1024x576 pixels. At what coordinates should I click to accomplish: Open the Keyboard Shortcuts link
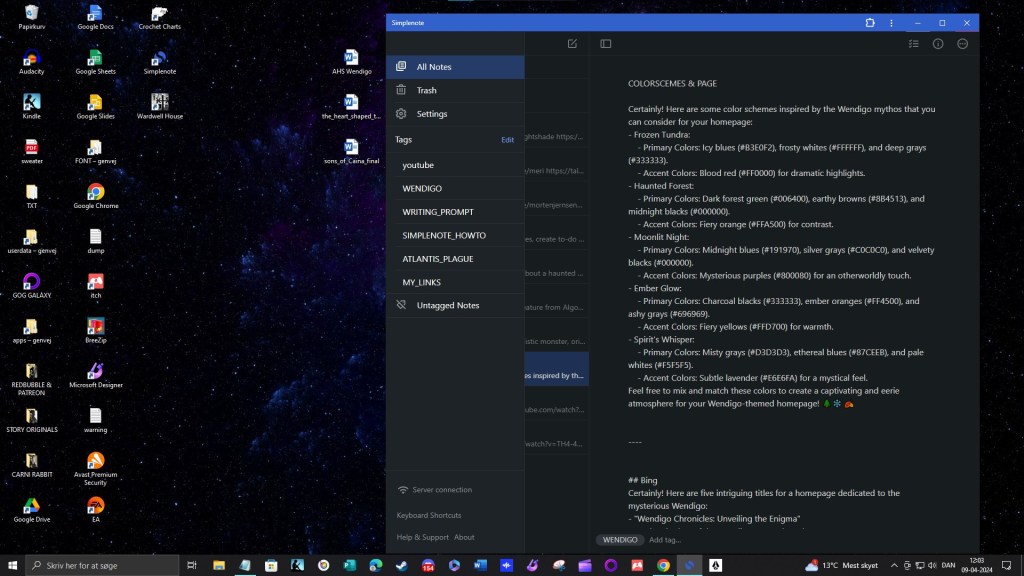pyautogui.click(x=429, y=515)
